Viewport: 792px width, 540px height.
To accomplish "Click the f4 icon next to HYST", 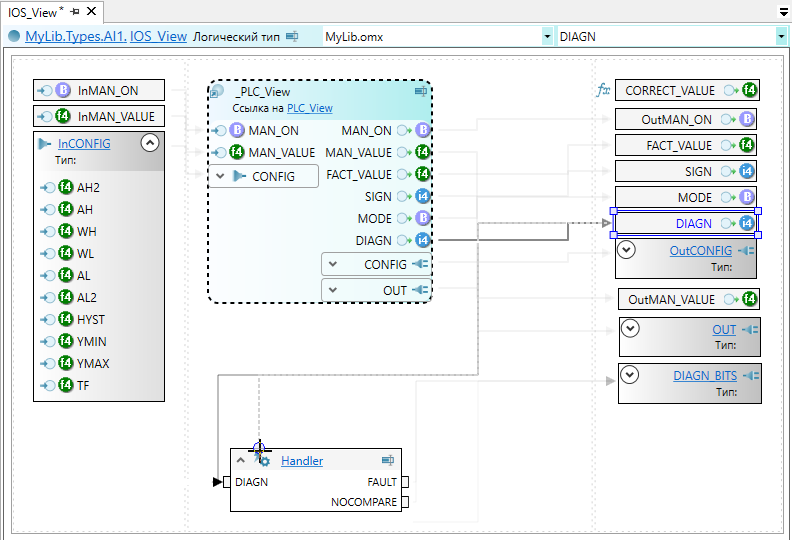I will tap(65, 320).
